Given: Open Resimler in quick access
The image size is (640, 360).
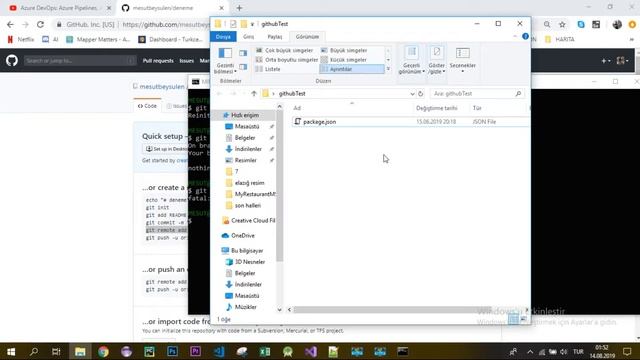Looking at the screenshot, I should pos(245,160).
